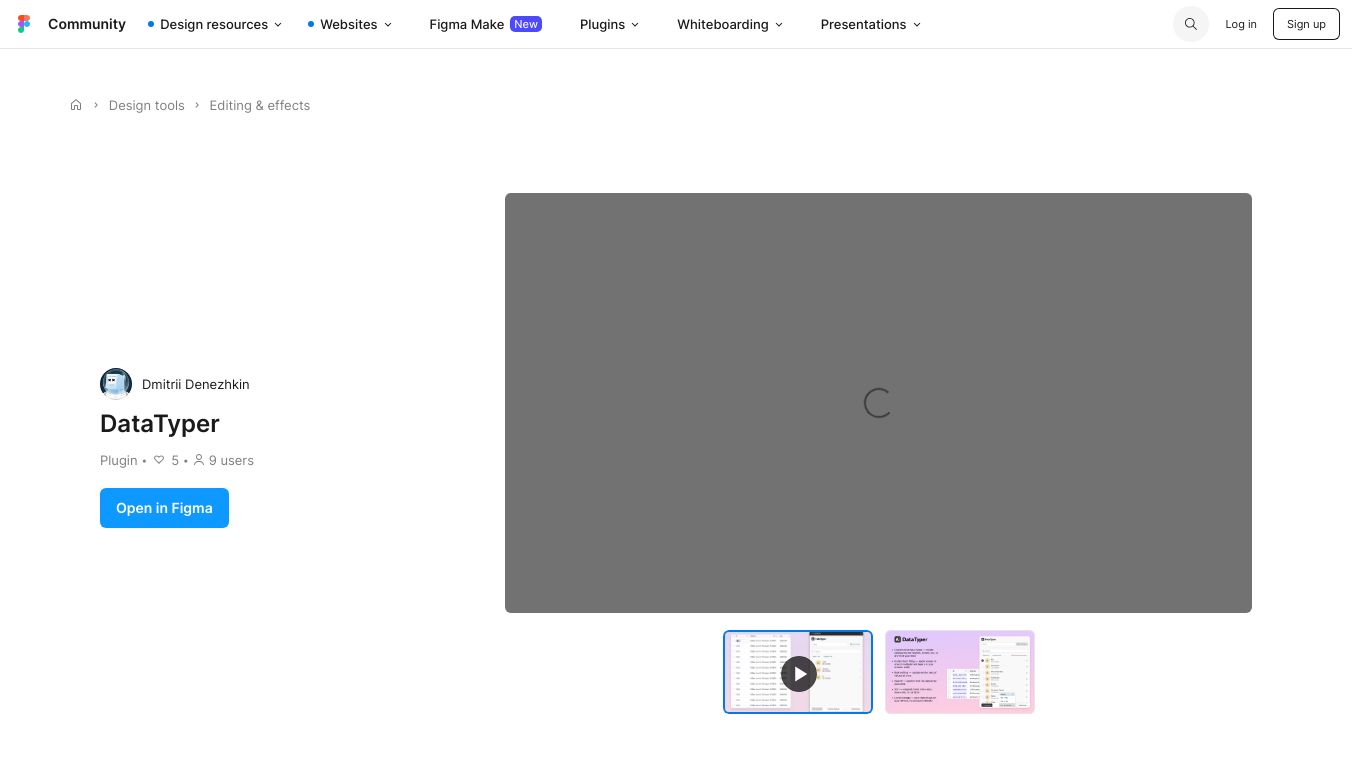Click the Log in button
Viewport: 1352px width, 760px height.
[x=1241, y=24]
